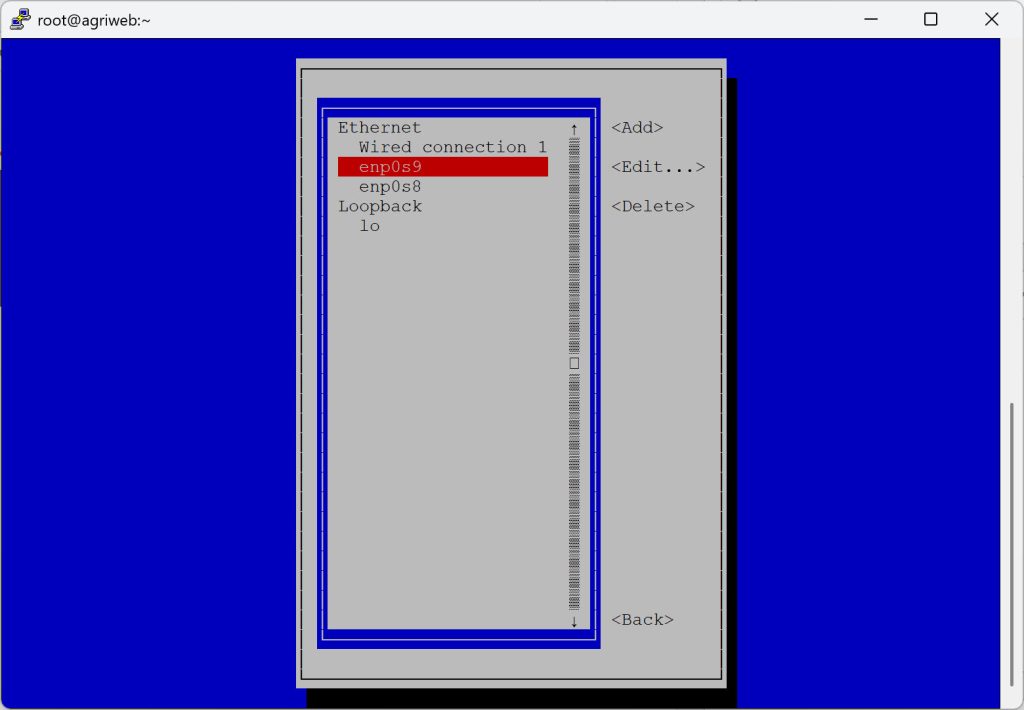This screenshot has height=710, width=1024.
Task: Close the PuTTY terminal window
Action: (x=991, y=19)
